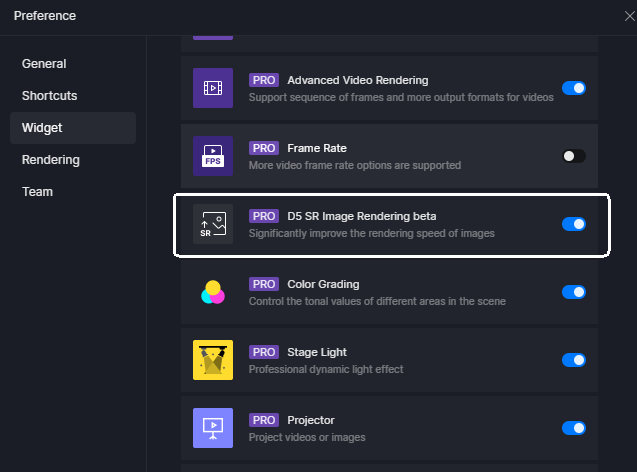Click PRO badge beside Advanced Video Rendering
The image size is (637, 472).
(264, 80)
